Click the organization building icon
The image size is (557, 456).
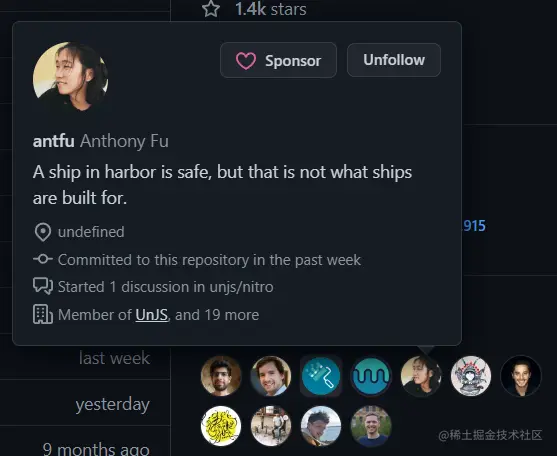pos(43,314)
